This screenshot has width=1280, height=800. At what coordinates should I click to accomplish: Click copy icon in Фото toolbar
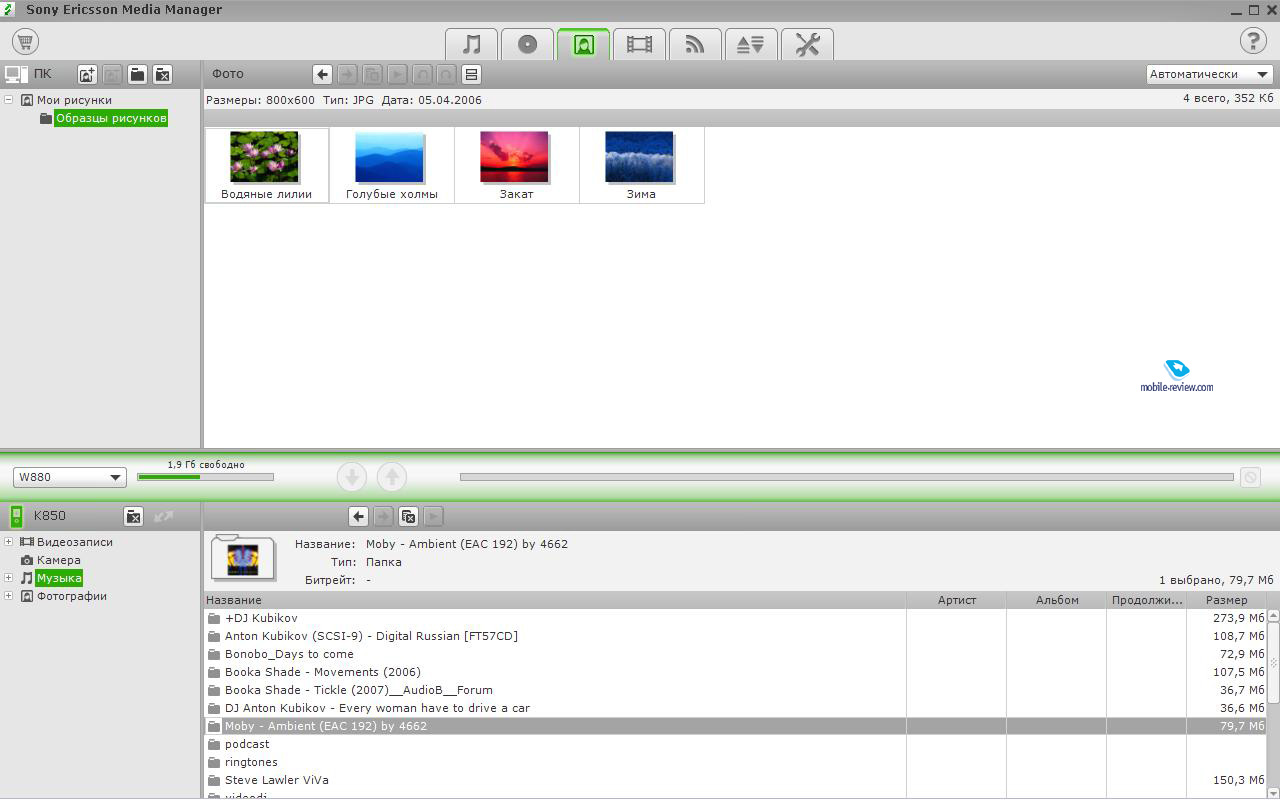tap(372, 74)
